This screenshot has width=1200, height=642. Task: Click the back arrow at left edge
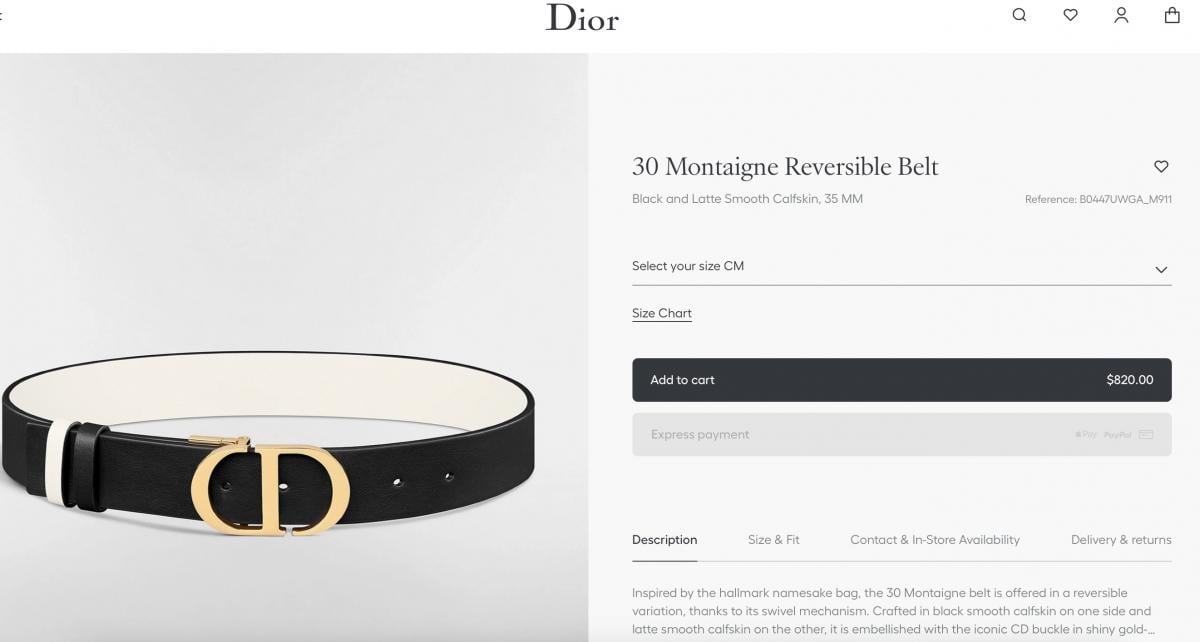click(1, 16)
